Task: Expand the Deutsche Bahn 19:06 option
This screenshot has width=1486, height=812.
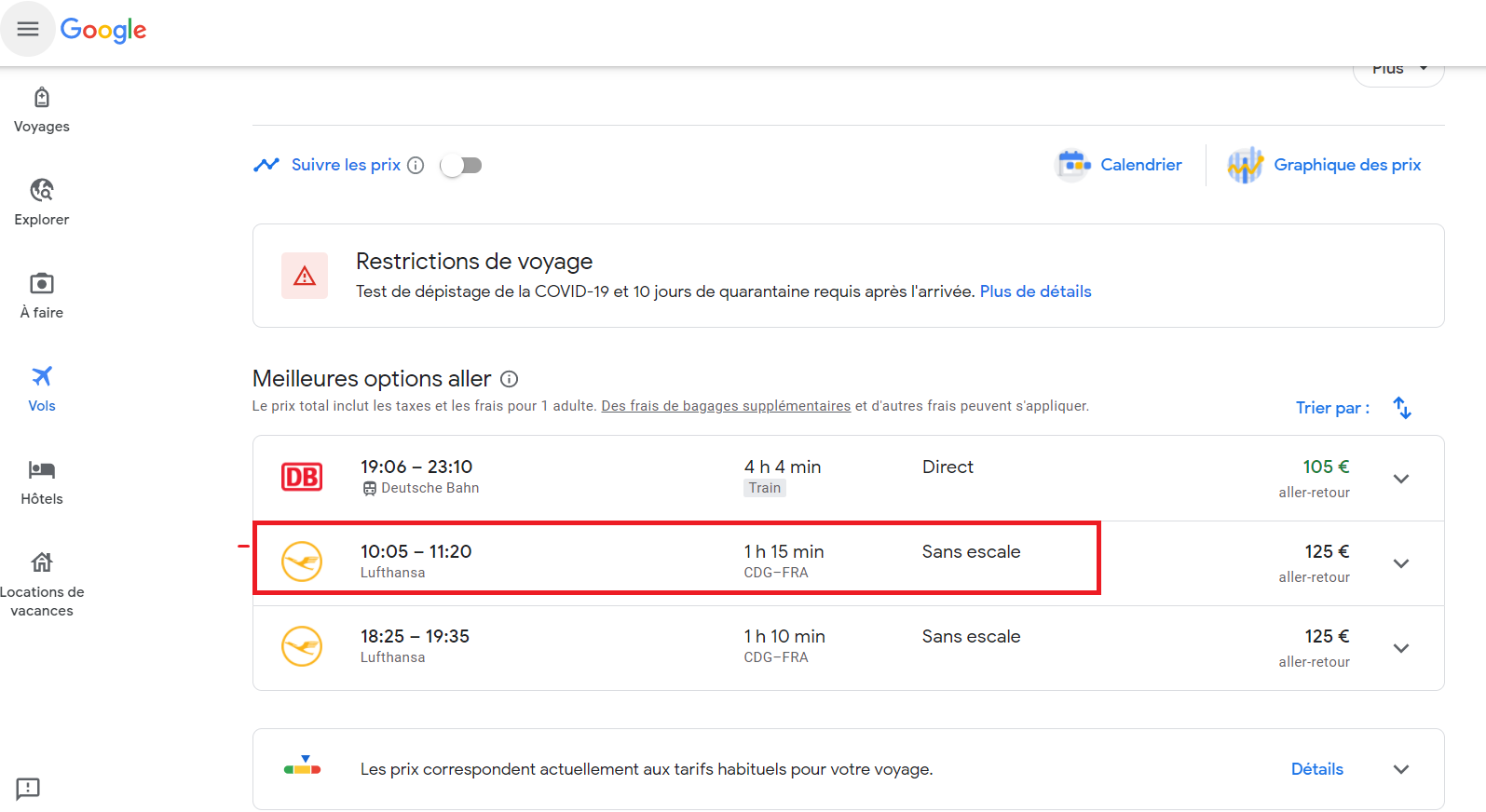Action: tap(1401, 479)
